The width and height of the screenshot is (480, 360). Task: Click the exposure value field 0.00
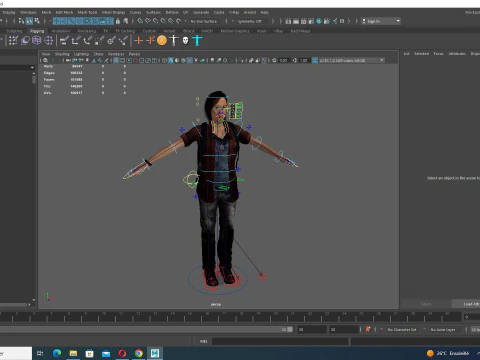[283, 60]
